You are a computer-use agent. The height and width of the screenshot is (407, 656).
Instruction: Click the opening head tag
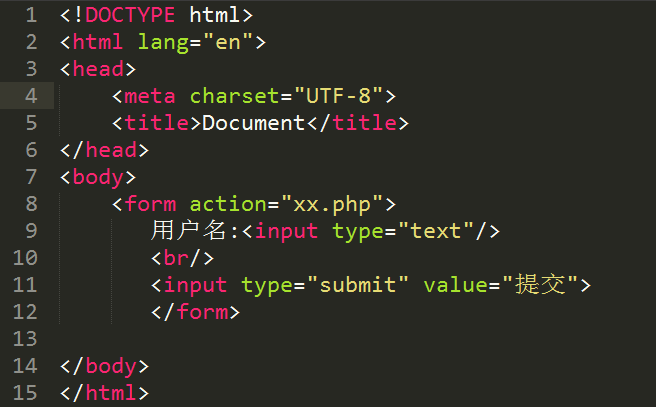pos(98,69)
